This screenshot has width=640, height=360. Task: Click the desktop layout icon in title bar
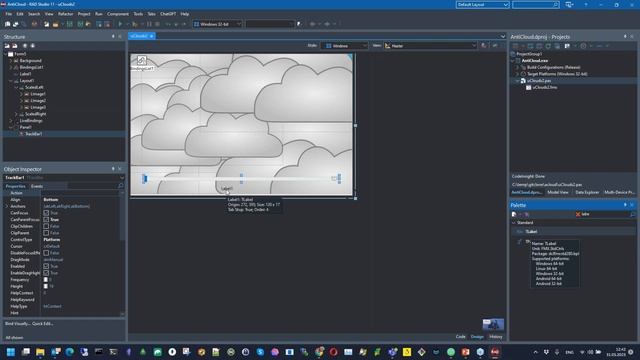(569, 4)
